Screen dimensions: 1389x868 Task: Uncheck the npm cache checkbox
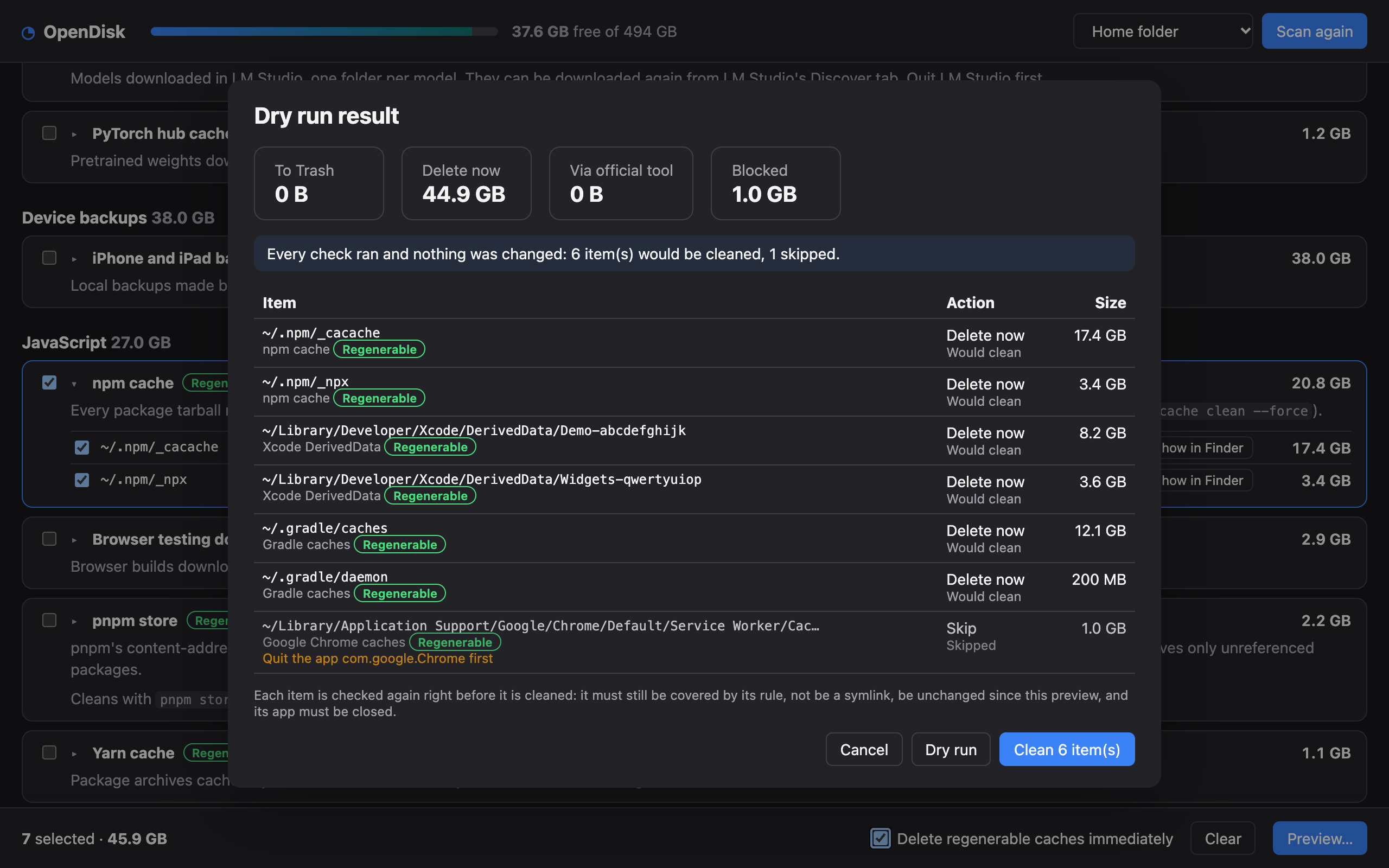pyautogui.click(x=49, y=382)
